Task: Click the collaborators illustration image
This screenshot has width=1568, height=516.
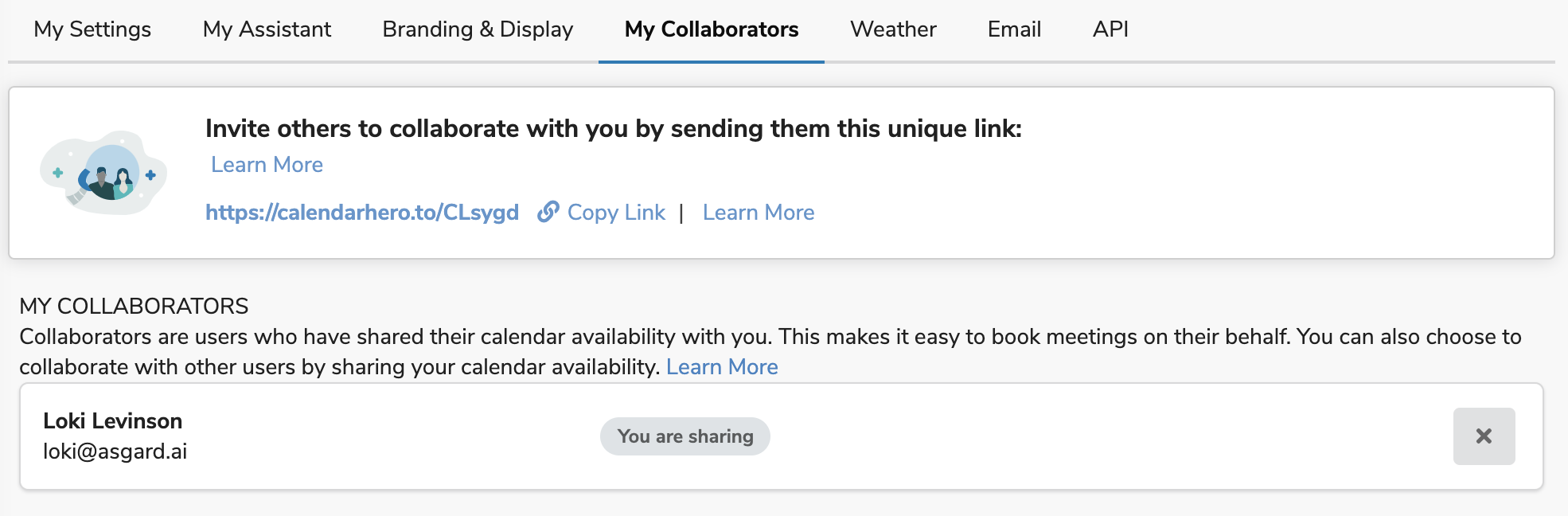Action: 103,173
